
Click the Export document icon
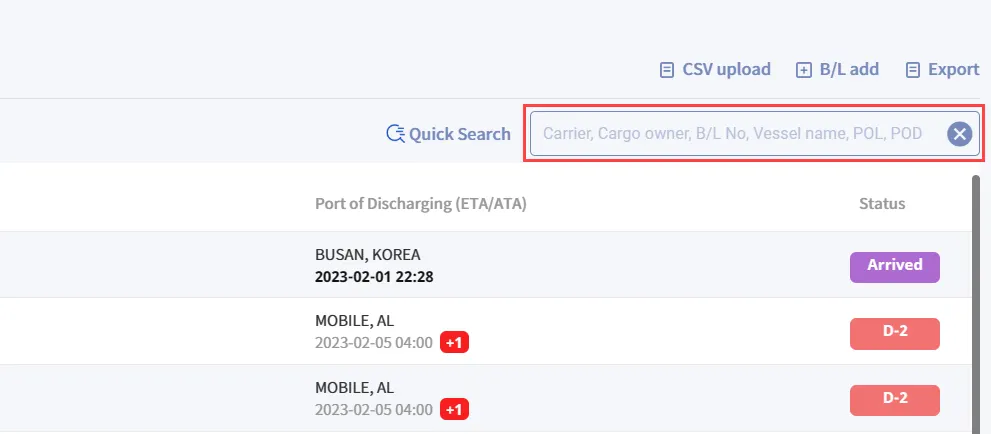coord(913,69)
